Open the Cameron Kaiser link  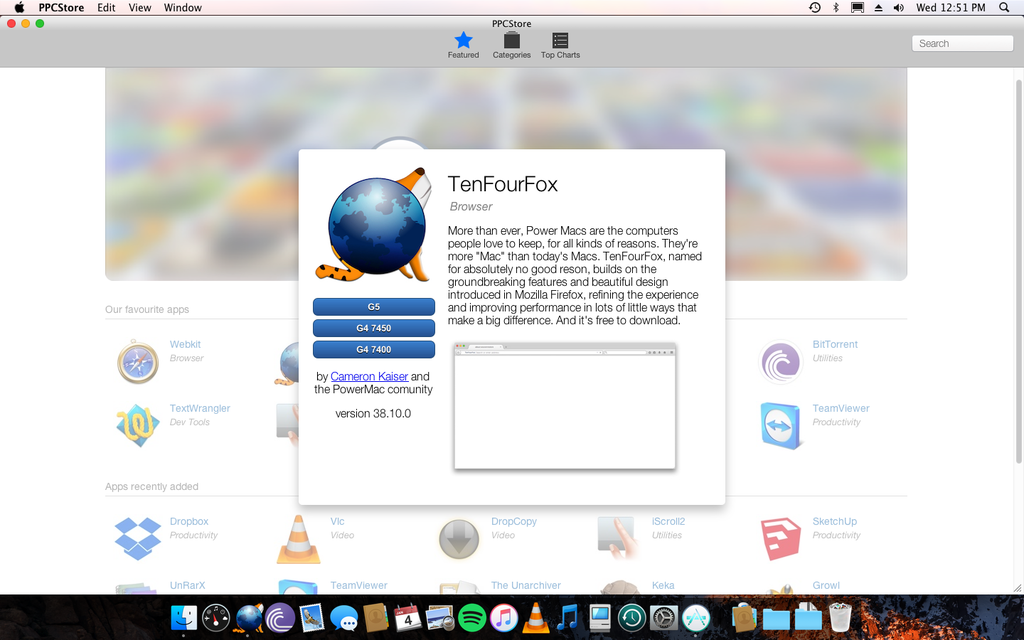coord(369,376)
